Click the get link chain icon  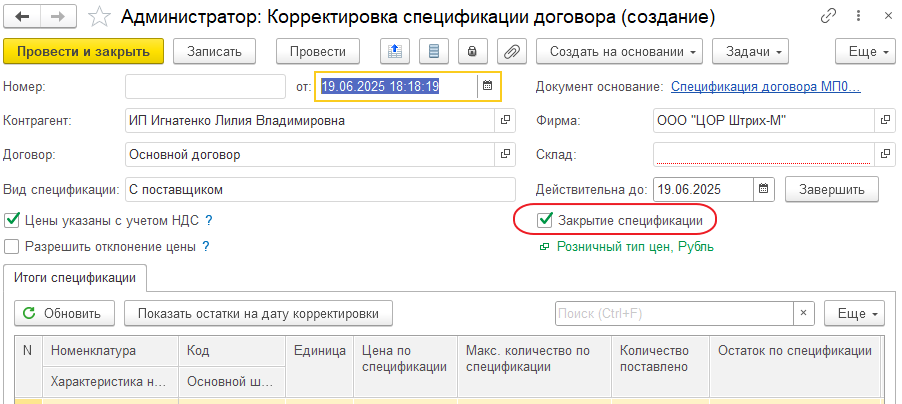[829, 18]
